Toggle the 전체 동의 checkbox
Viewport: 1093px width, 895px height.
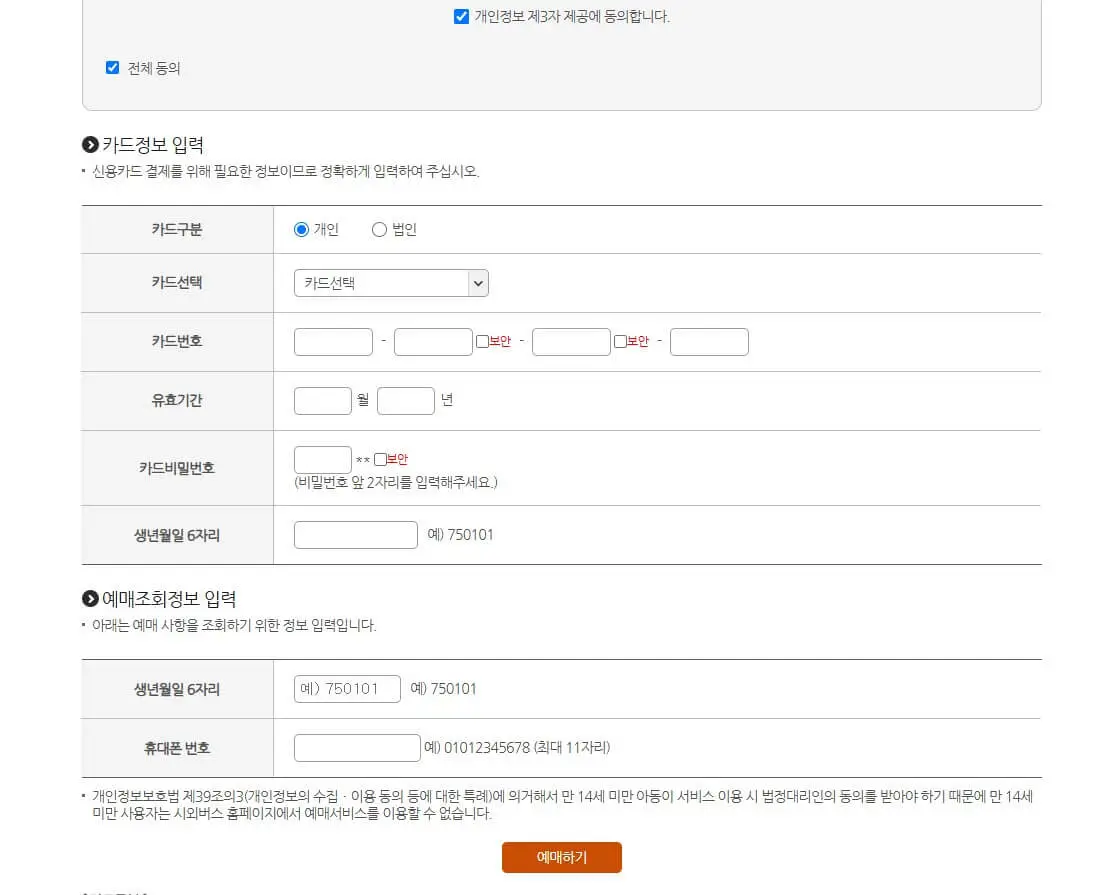(x=112, y=68)
